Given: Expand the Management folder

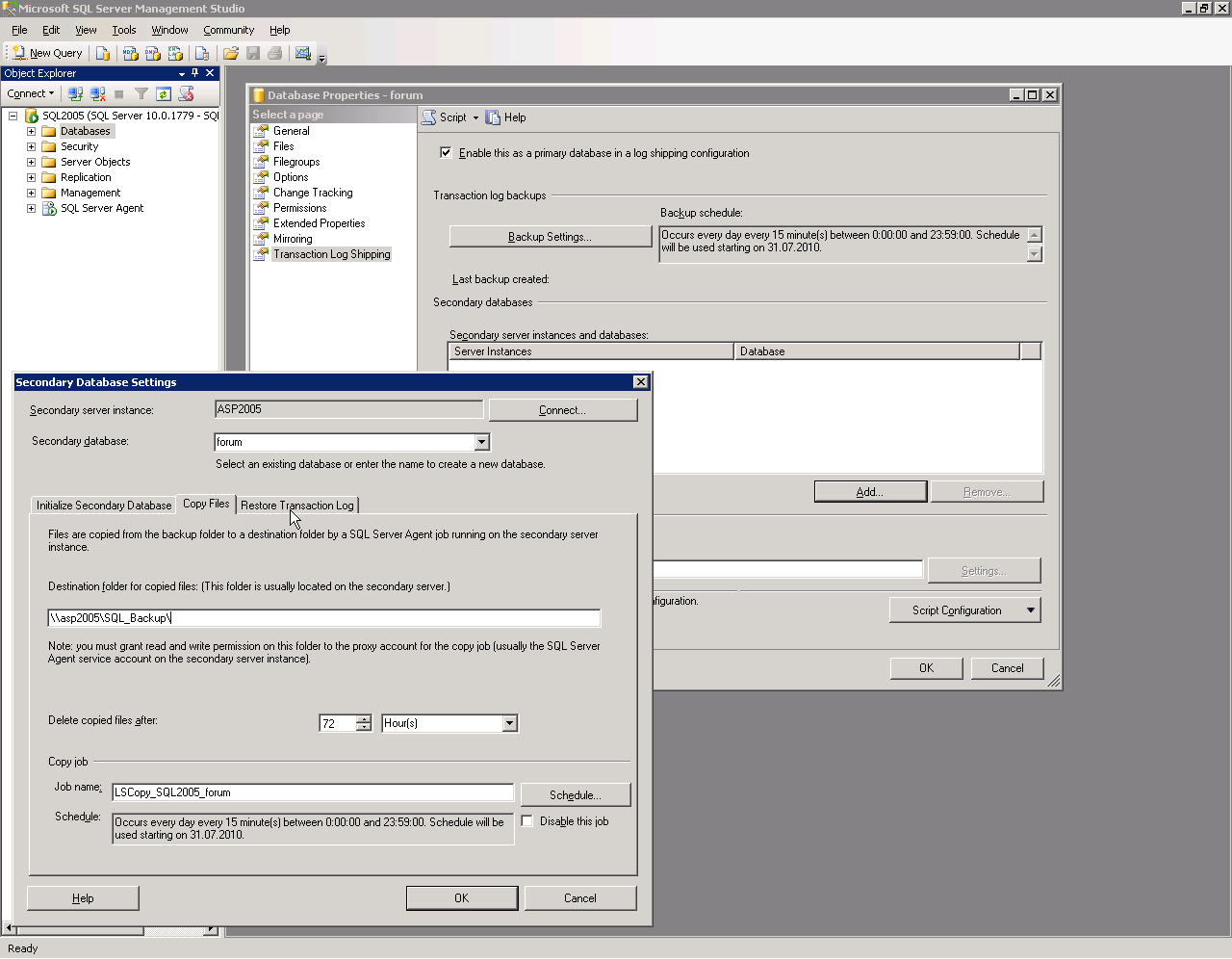Looking at the screenshot, I should click(31, 193).
